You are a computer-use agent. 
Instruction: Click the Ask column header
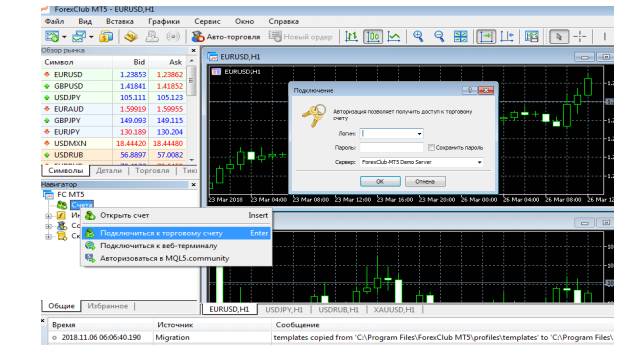(167, 62)
